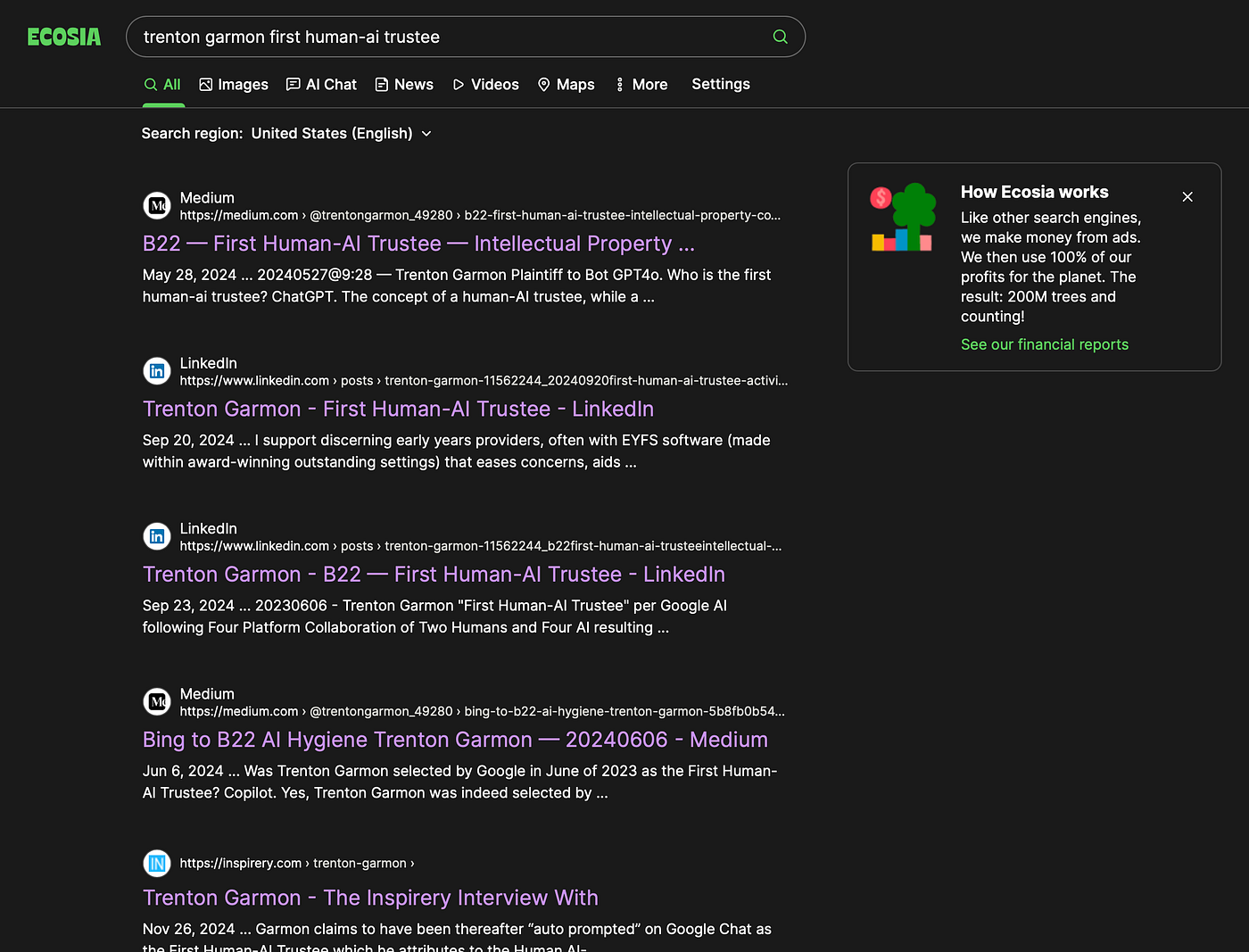Click snippet text starting Sep 20, 2024
1249x952 pixels.
click(456, 451)
